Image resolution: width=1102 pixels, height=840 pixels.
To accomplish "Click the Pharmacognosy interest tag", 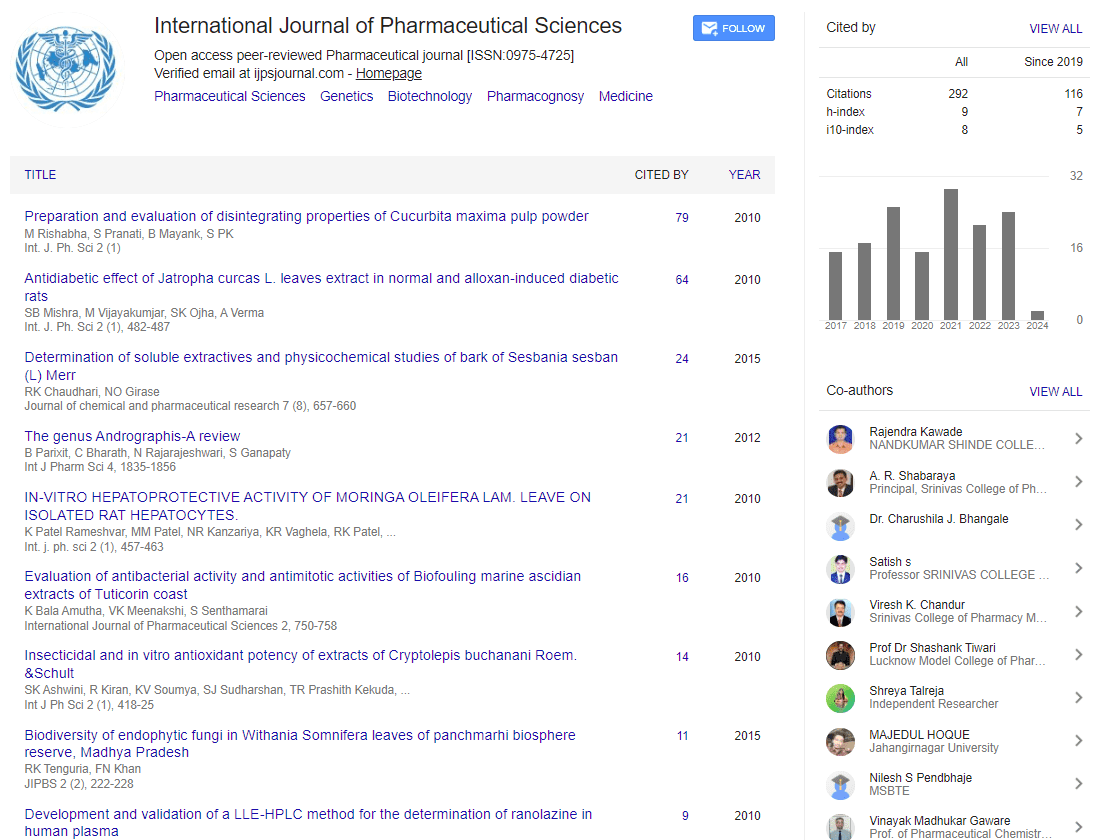I will pos(535,97).
